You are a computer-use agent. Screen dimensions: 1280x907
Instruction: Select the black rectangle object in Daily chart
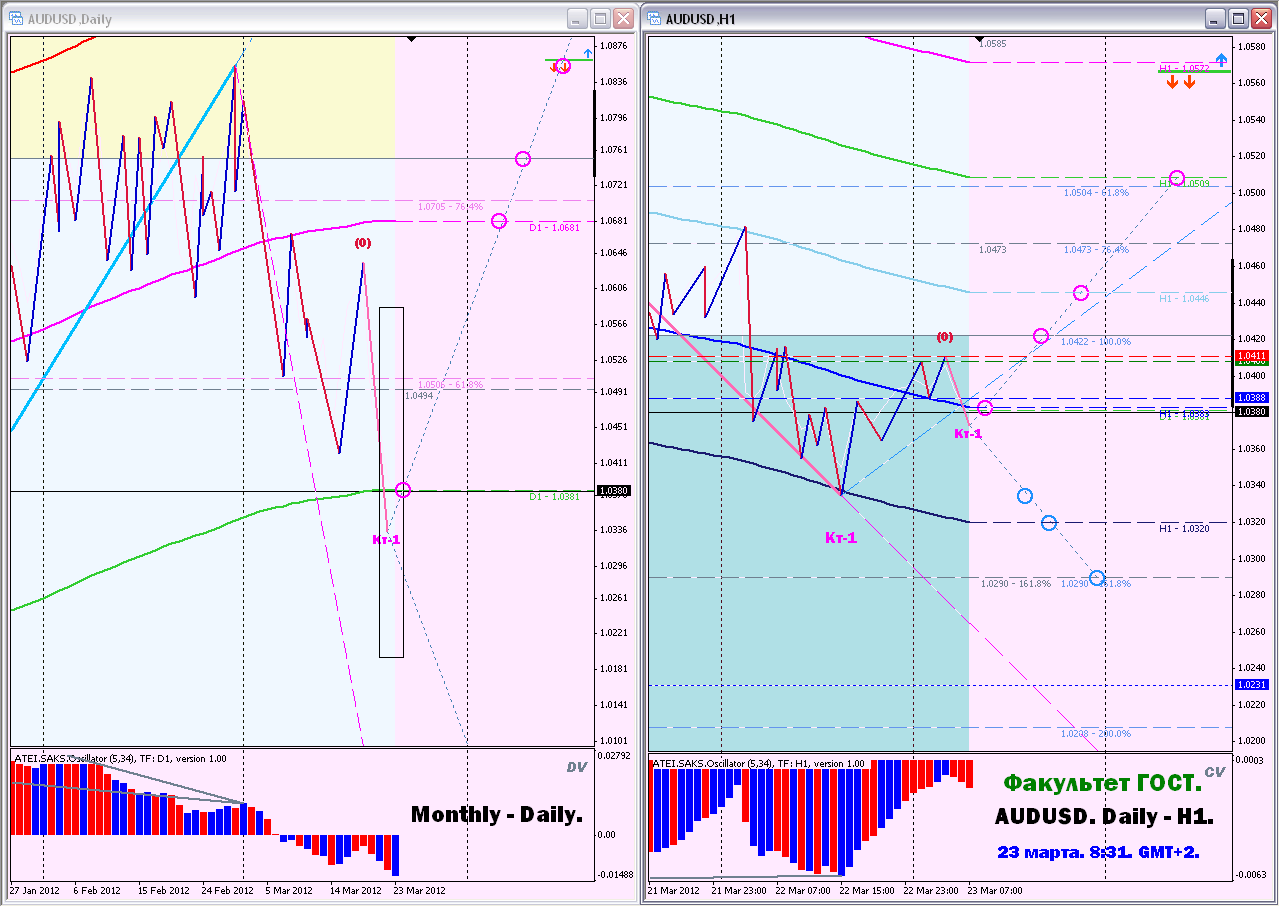pos(391,482)
